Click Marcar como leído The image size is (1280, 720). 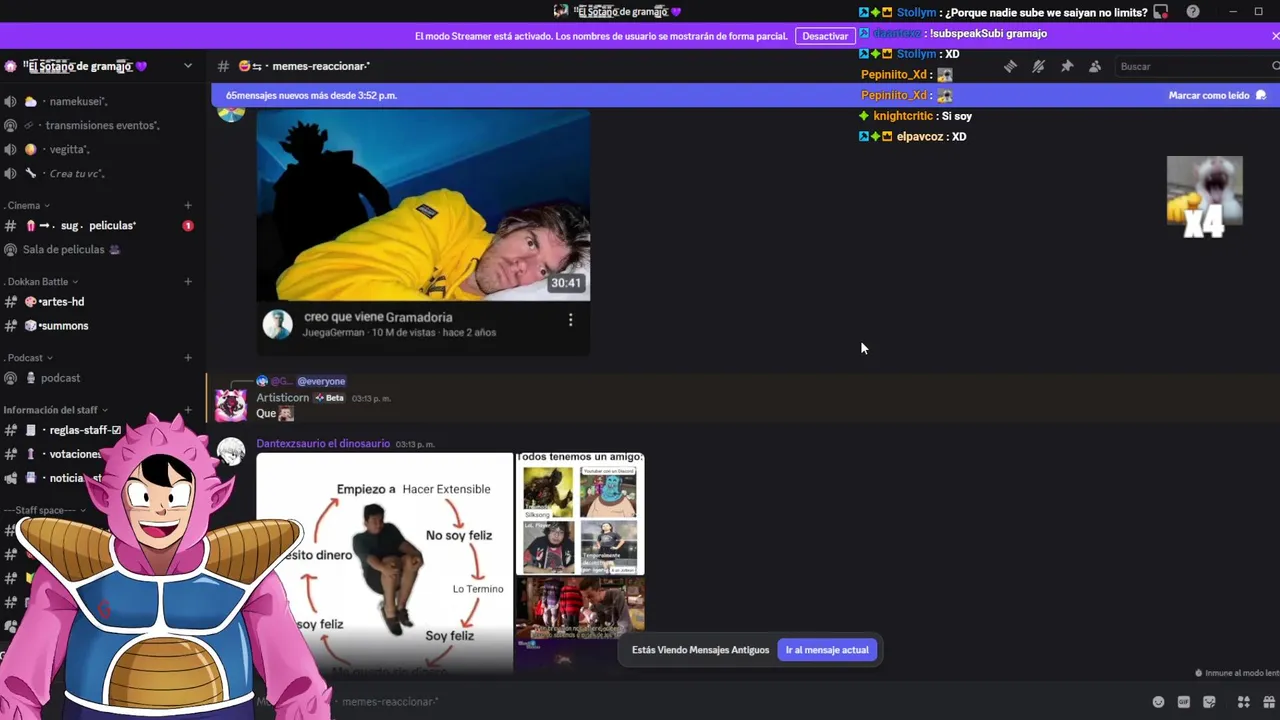click(1217, 95)
